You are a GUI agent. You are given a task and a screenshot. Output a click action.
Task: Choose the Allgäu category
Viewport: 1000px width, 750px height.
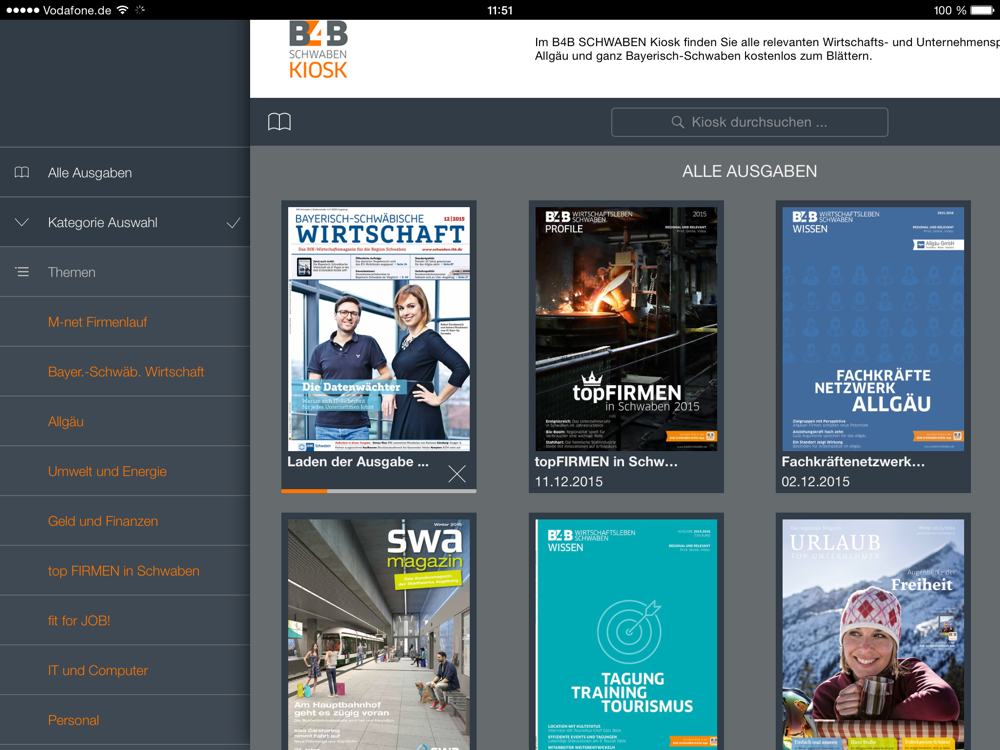point(125,421)
